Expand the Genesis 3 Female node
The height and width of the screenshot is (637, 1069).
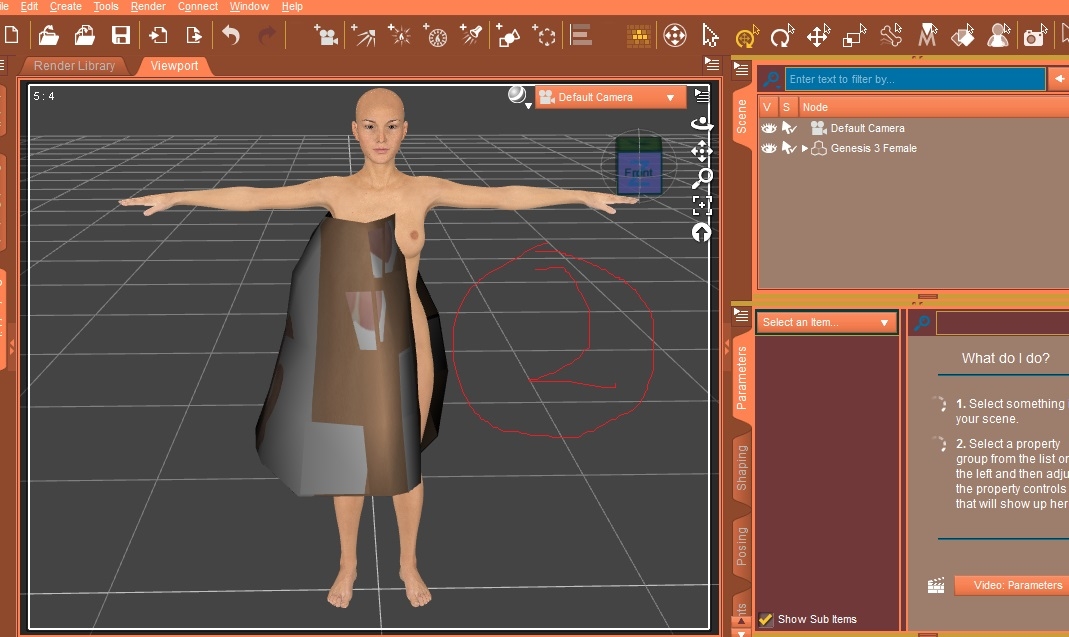tap(805, 148)
